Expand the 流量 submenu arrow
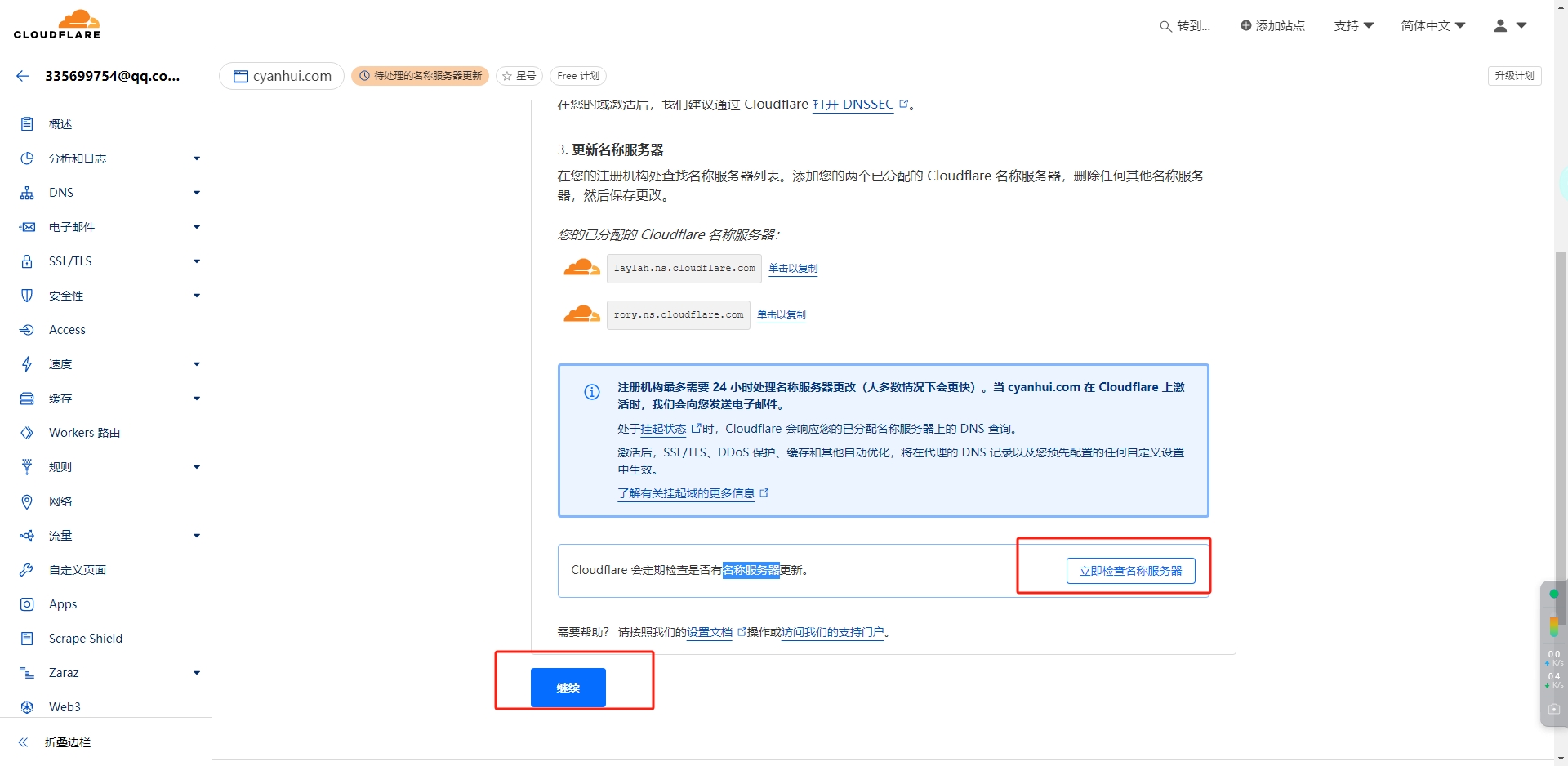The width and height of the screenshot is (1568, 766). [x=197, y=536]
